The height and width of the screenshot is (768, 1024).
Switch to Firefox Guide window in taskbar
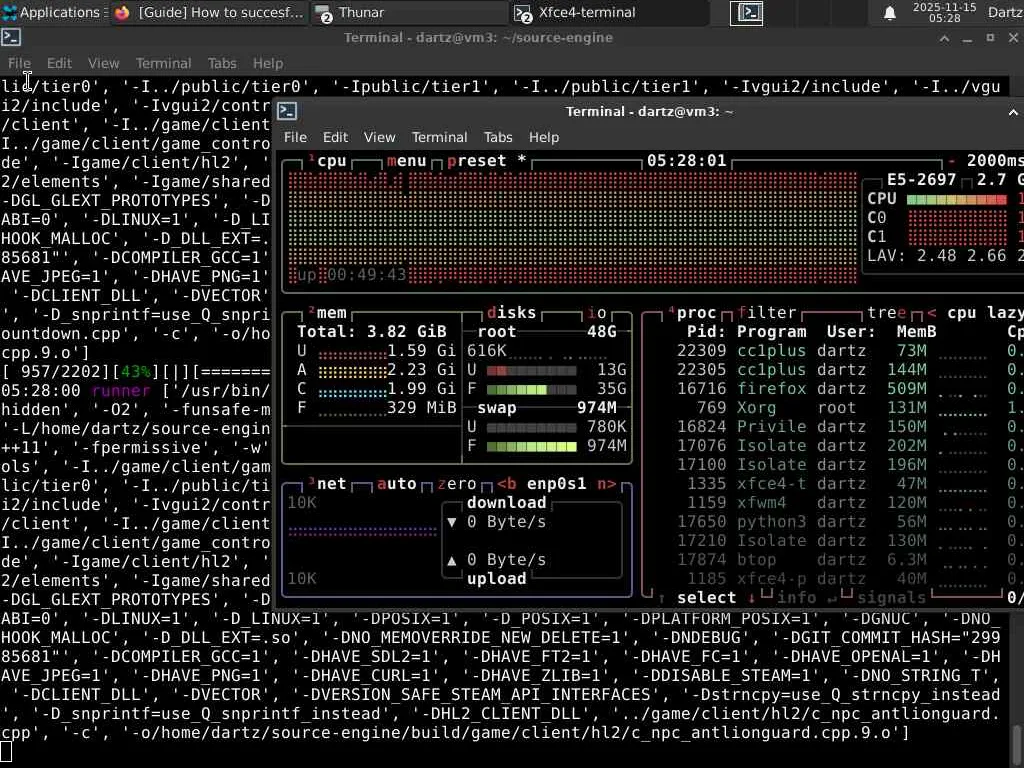click(209, 12)
